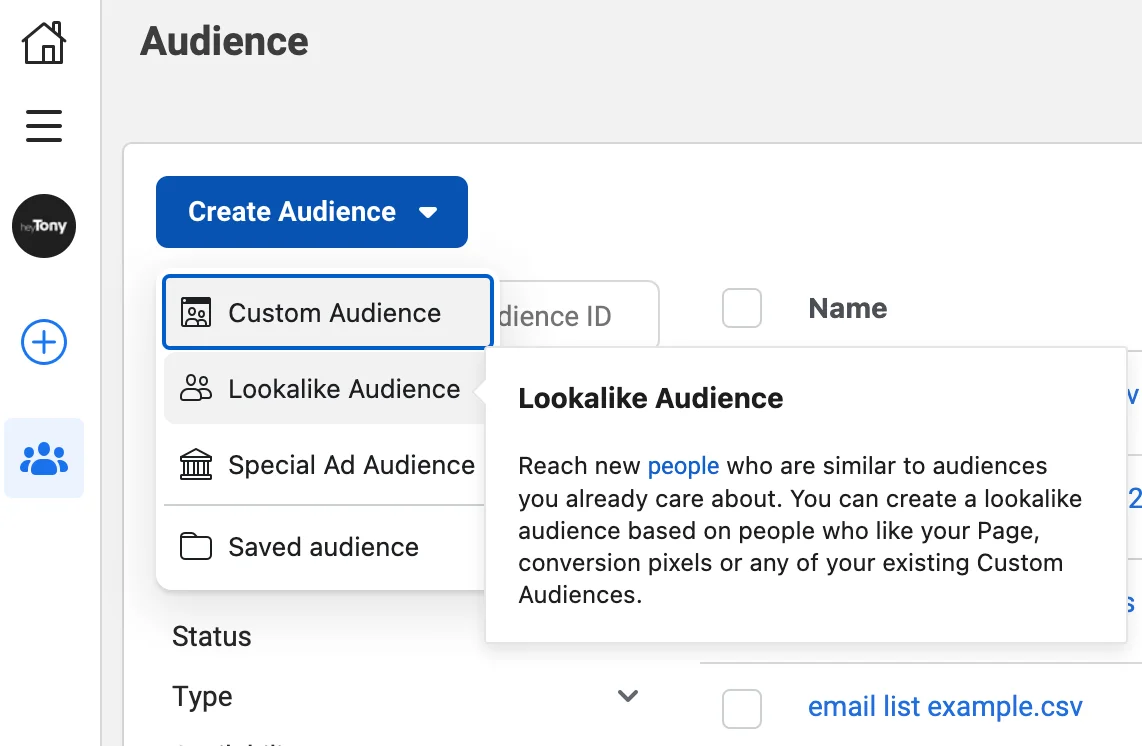Select Lookalike Audience from the menu
The image size is (1142, 746).
click(x=344, y=388)
